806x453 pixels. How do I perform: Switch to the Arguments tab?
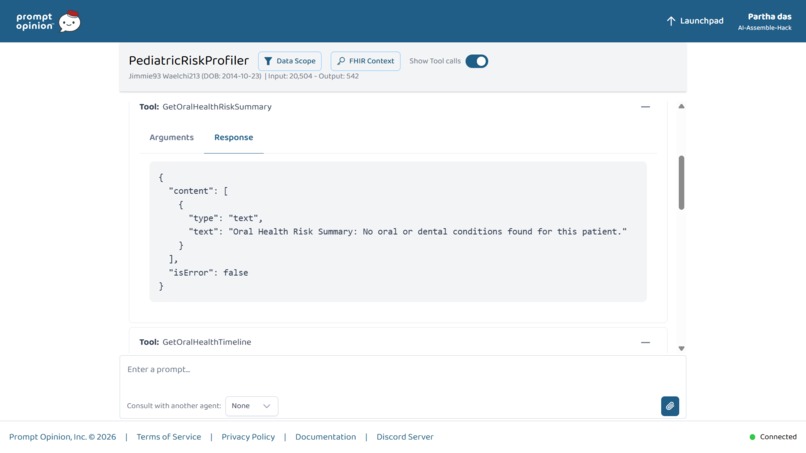point(172,137)
